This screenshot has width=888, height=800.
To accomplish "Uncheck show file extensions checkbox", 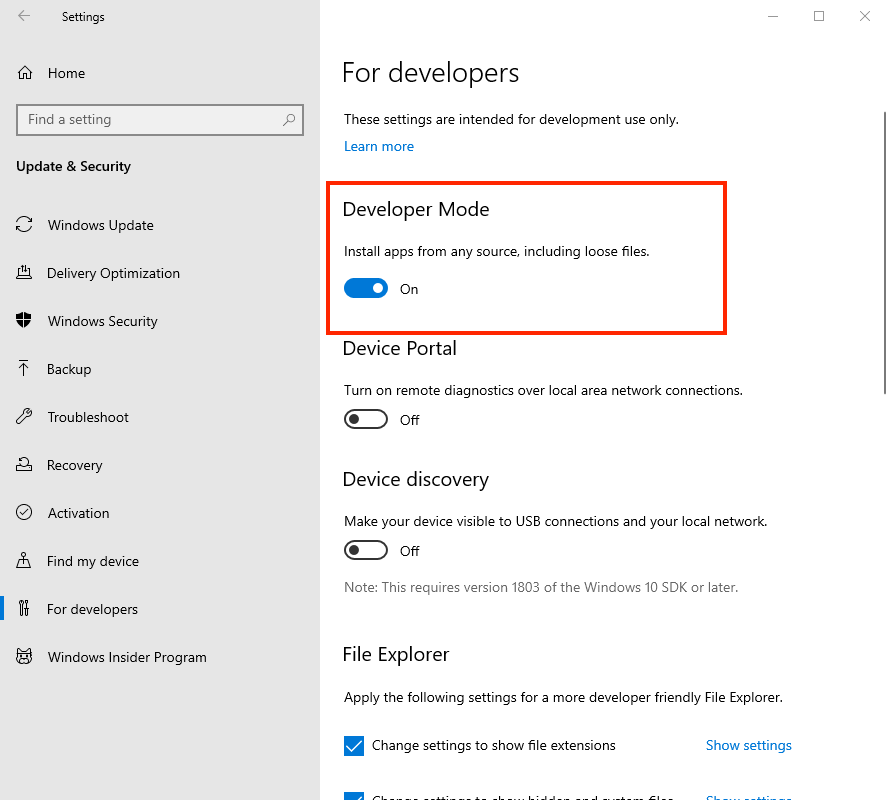I will 354,746.
